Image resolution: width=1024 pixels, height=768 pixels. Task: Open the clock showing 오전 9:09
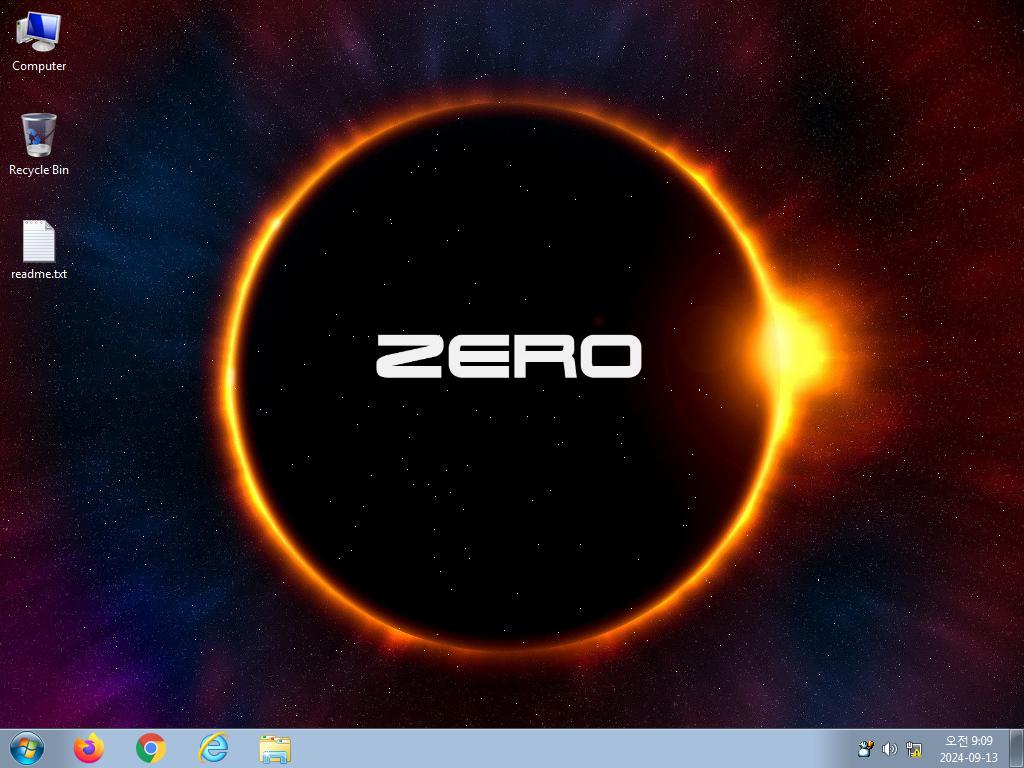coord(968,741)
